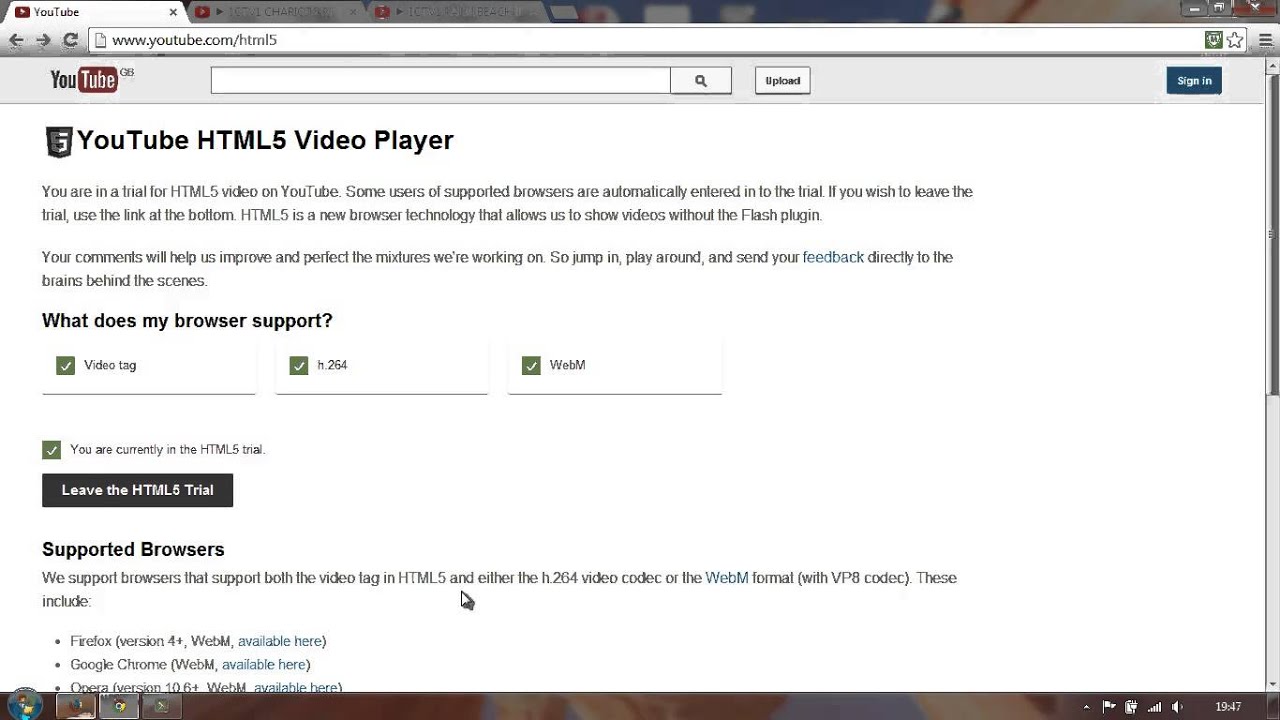Show hidden system tray icons

(x=1087, y=707)
